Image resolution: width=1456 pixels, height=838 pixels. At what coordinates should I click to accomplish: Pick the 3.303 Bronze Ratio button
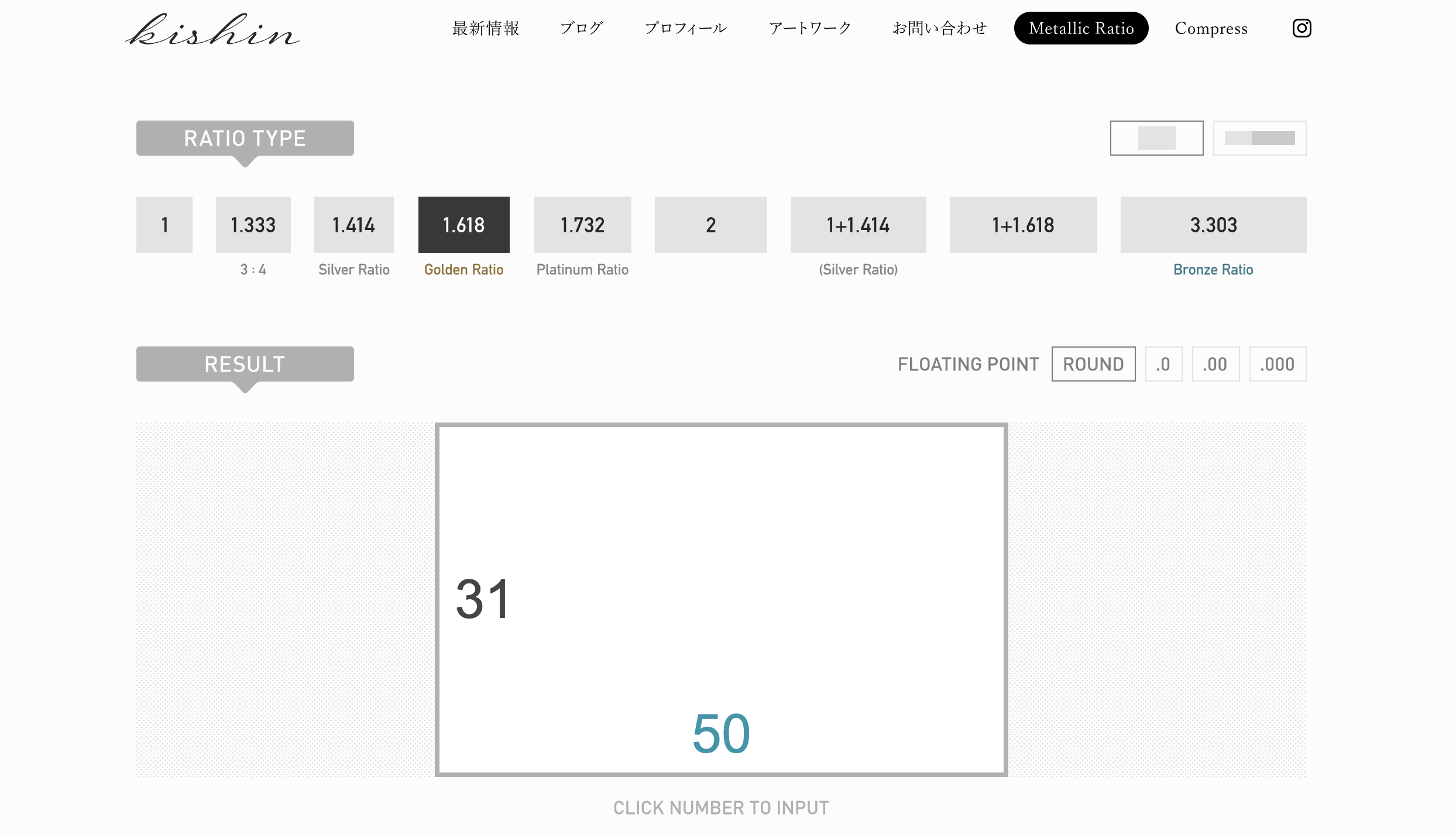(1213, 225)
